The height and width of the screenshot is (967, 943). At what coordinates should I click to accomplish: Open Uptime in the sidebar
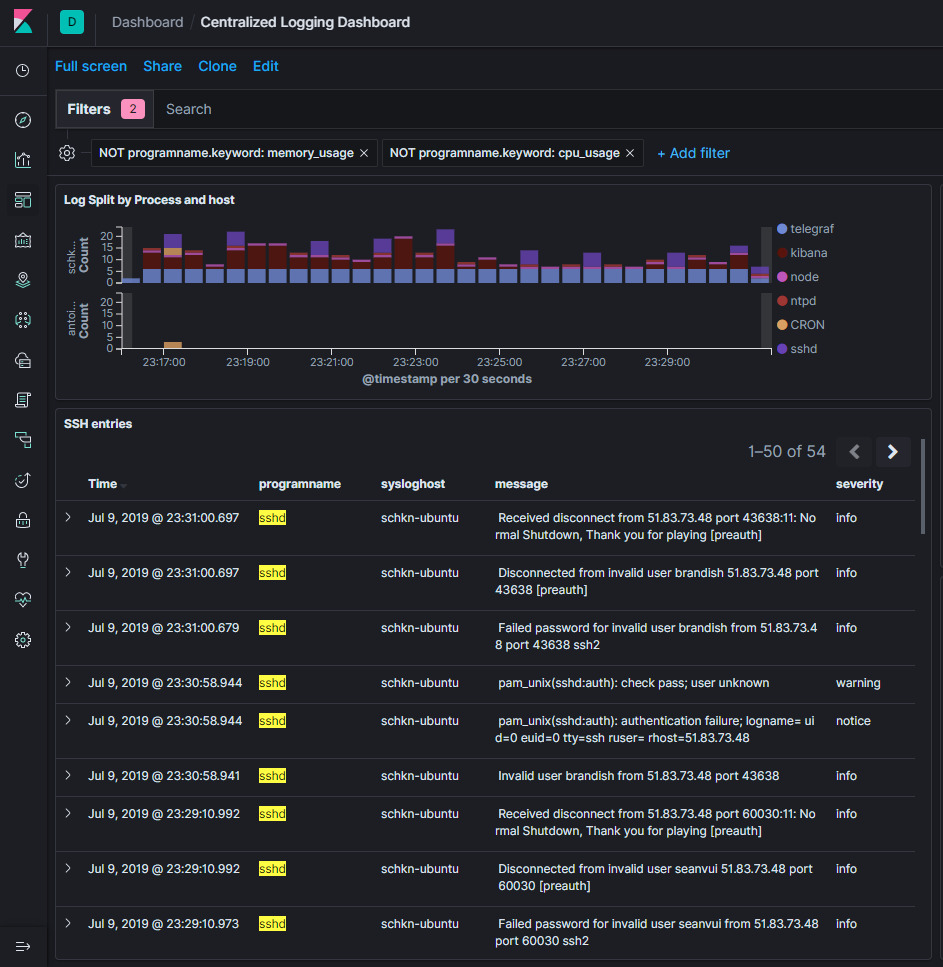(23, 480)
